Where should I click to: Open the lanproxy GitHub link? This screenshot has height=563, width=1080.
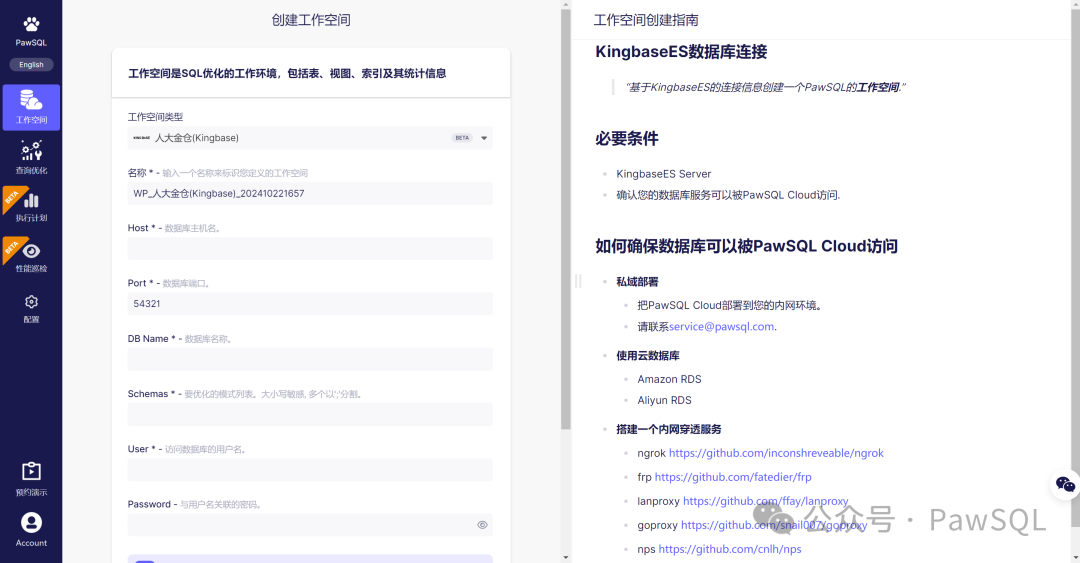[765, 501]
